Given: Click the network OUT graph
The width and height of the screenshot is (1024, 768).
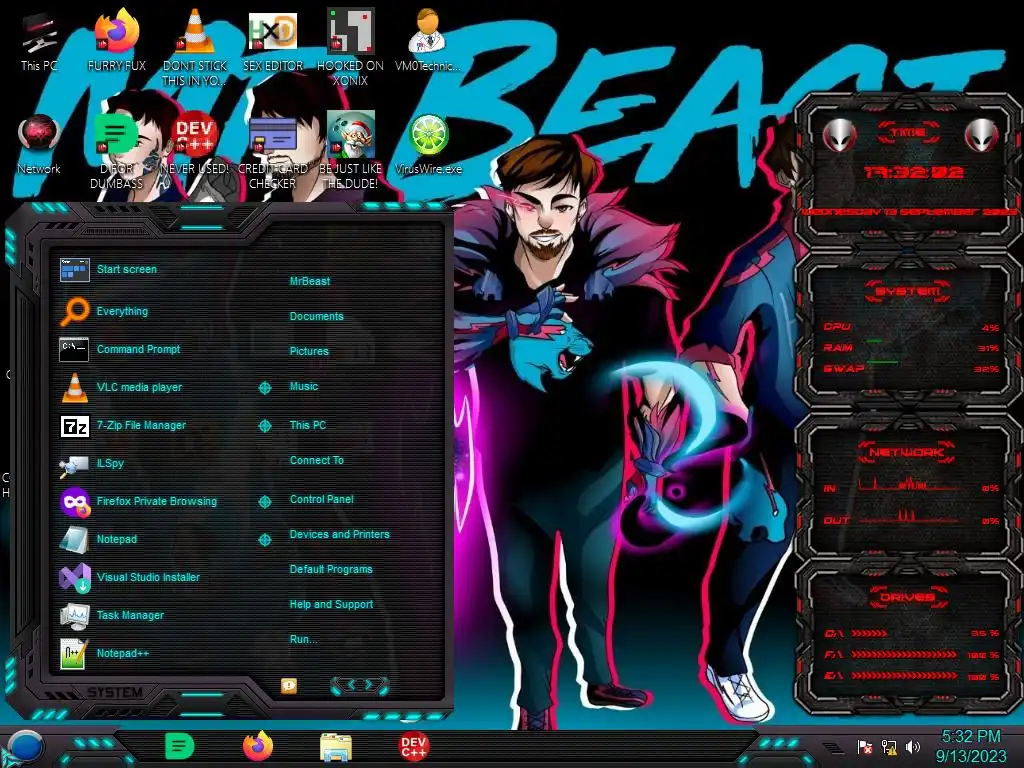Looking at the screenshot, I should [x=910, y=518].
